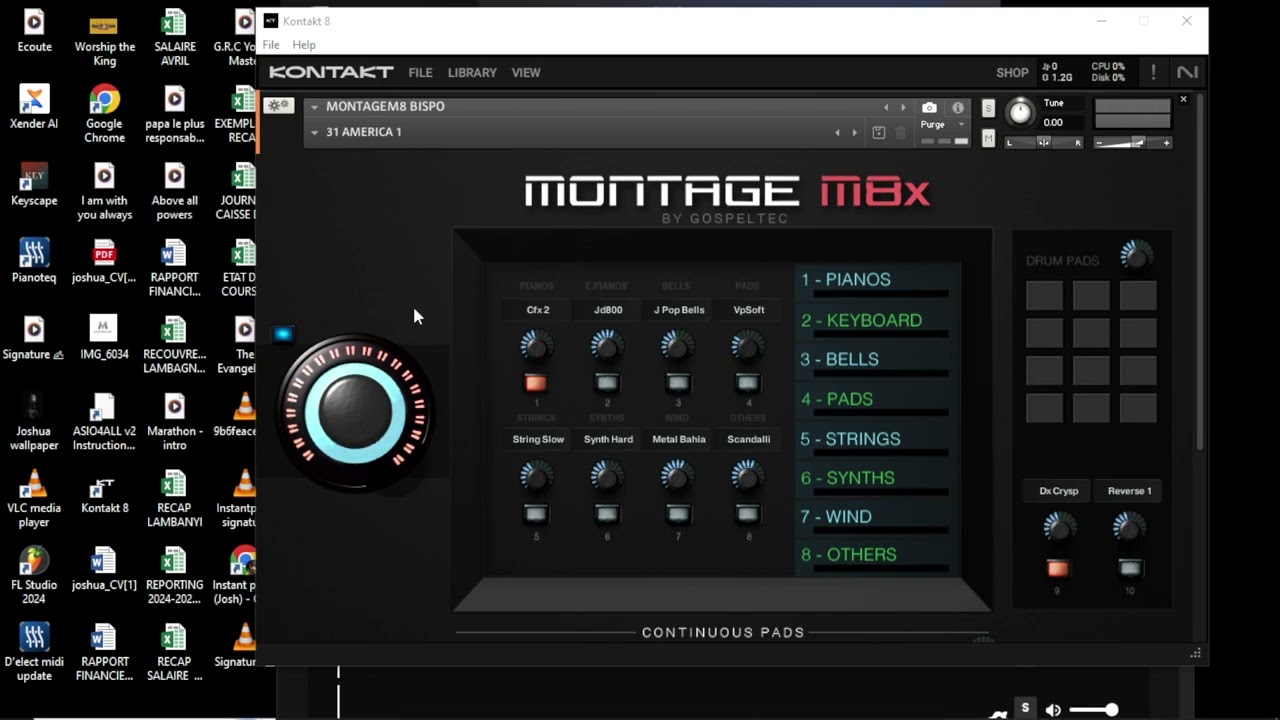1280x720 pixels.
Task: Open J Pop Bells sound selector
Action: (x=679, y=310)
